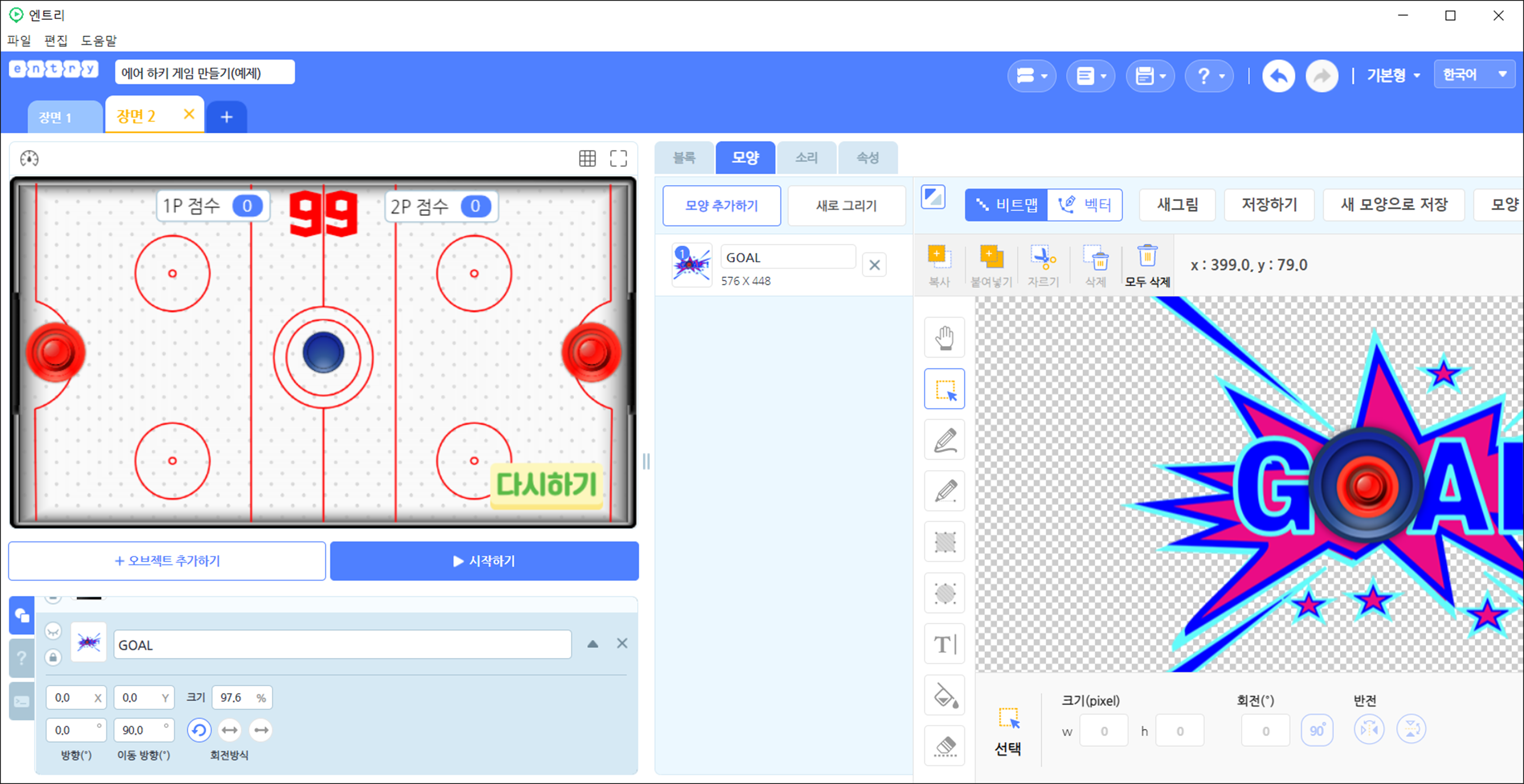Image resolution: width=1524 pixels, height=784 pixels.
Task: Open the 한국어 language dropdown
Action: (x=1475, y=75)
